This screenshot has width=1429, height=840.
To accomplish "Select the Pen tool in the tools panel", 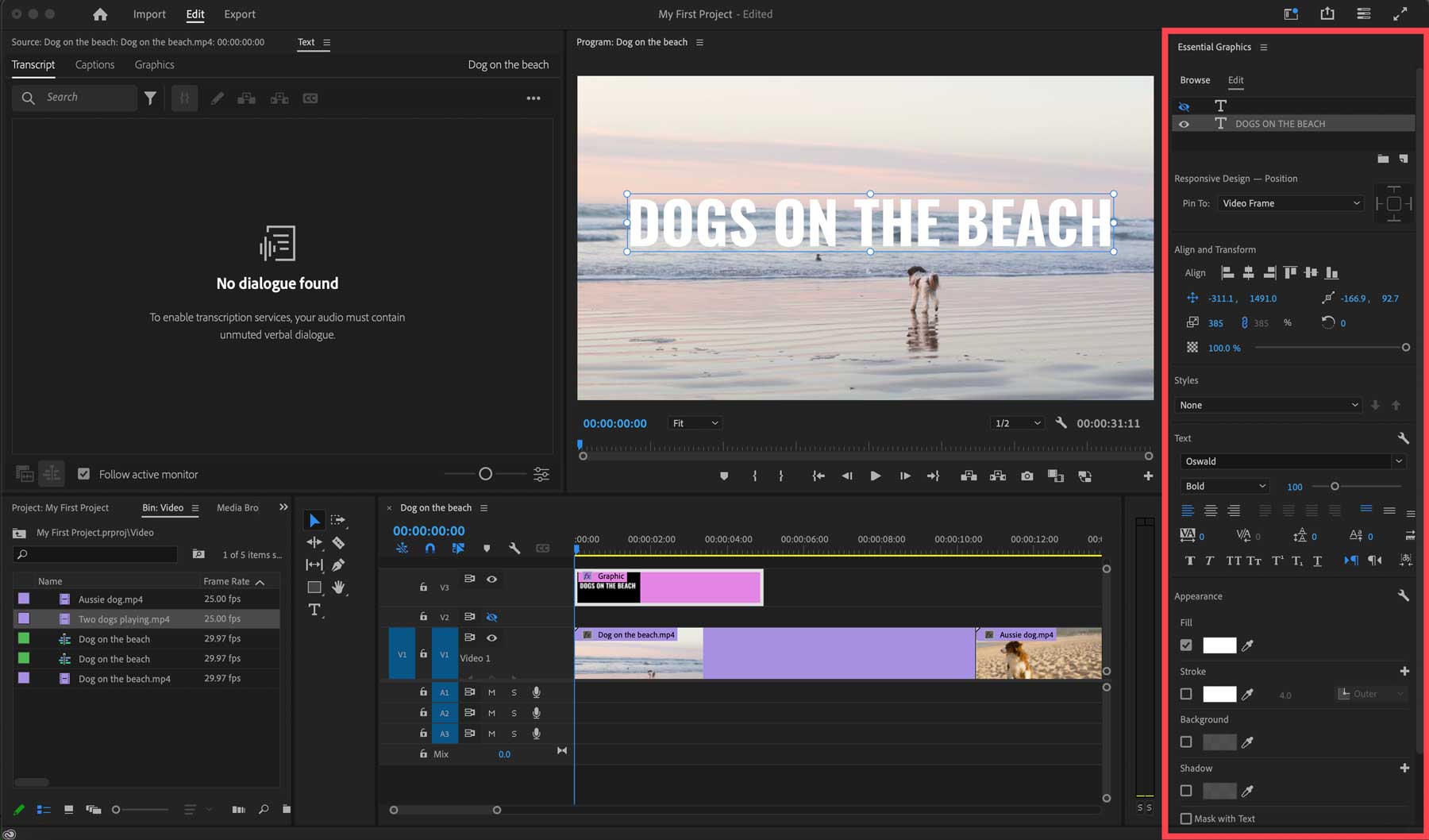I will click(x=338, y=565).
